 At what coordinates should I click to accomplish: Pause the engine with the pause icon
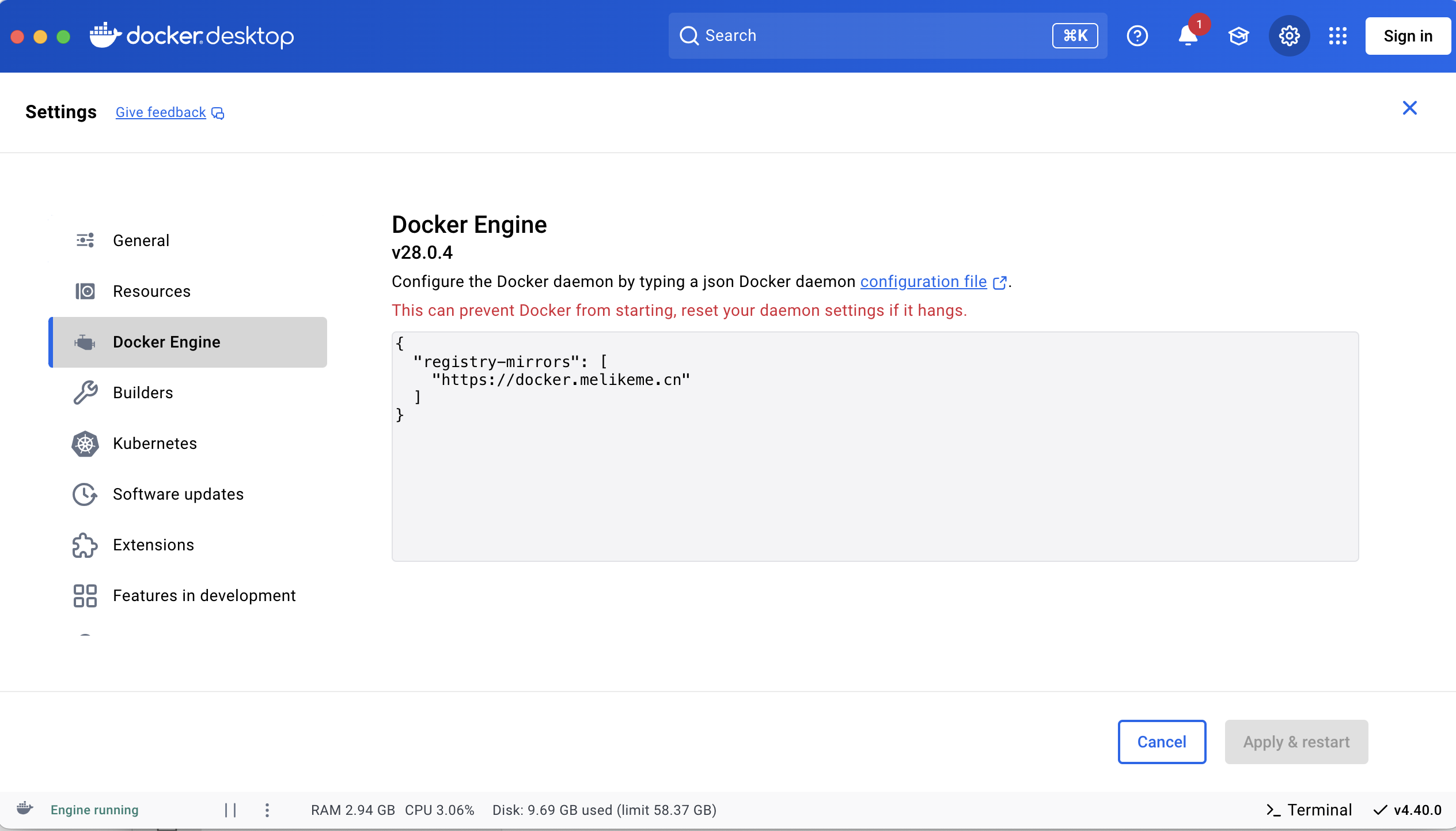230,810
